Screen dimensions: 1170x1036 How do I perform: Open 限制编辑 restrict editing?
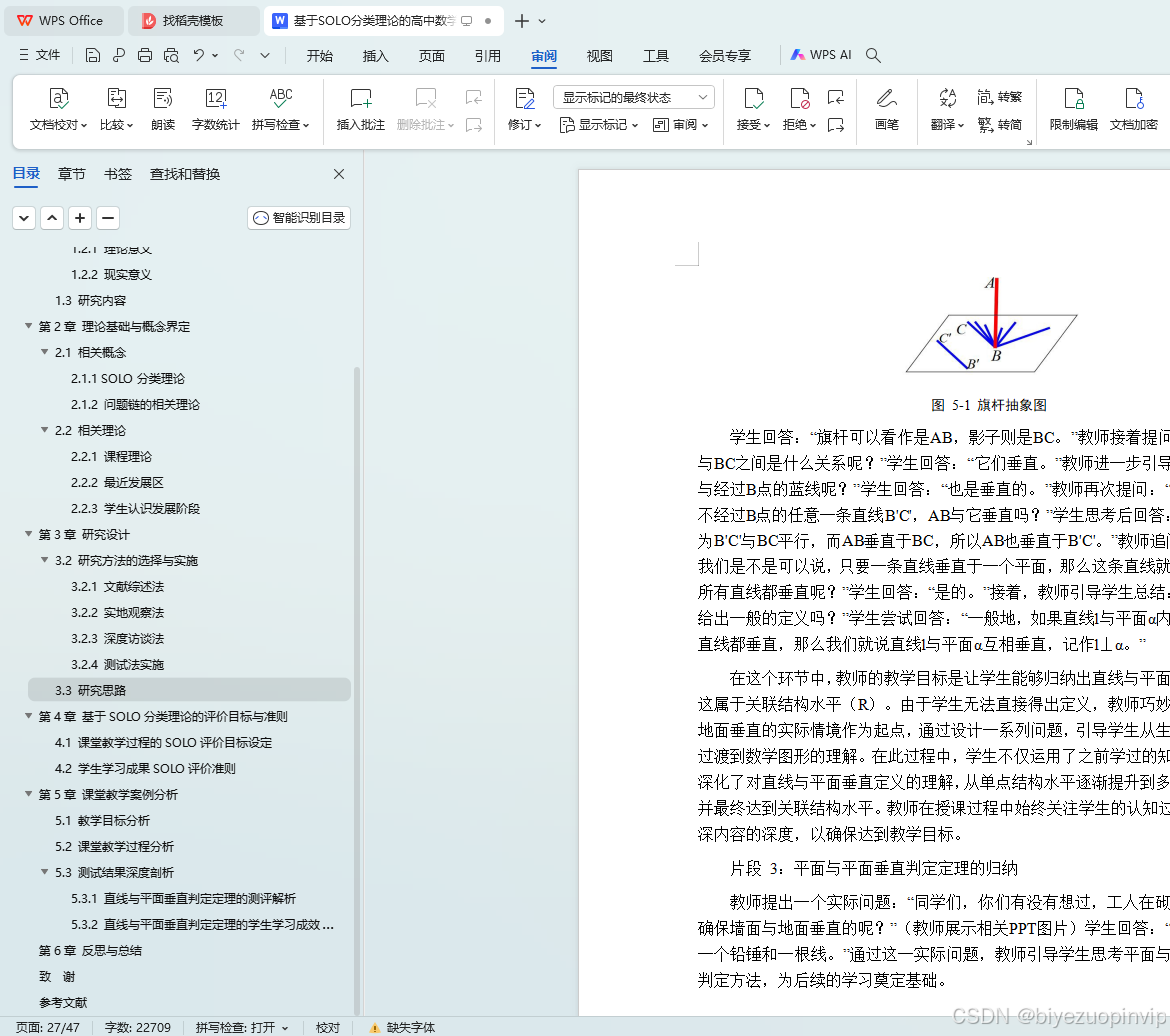[x=1074, y=109]
